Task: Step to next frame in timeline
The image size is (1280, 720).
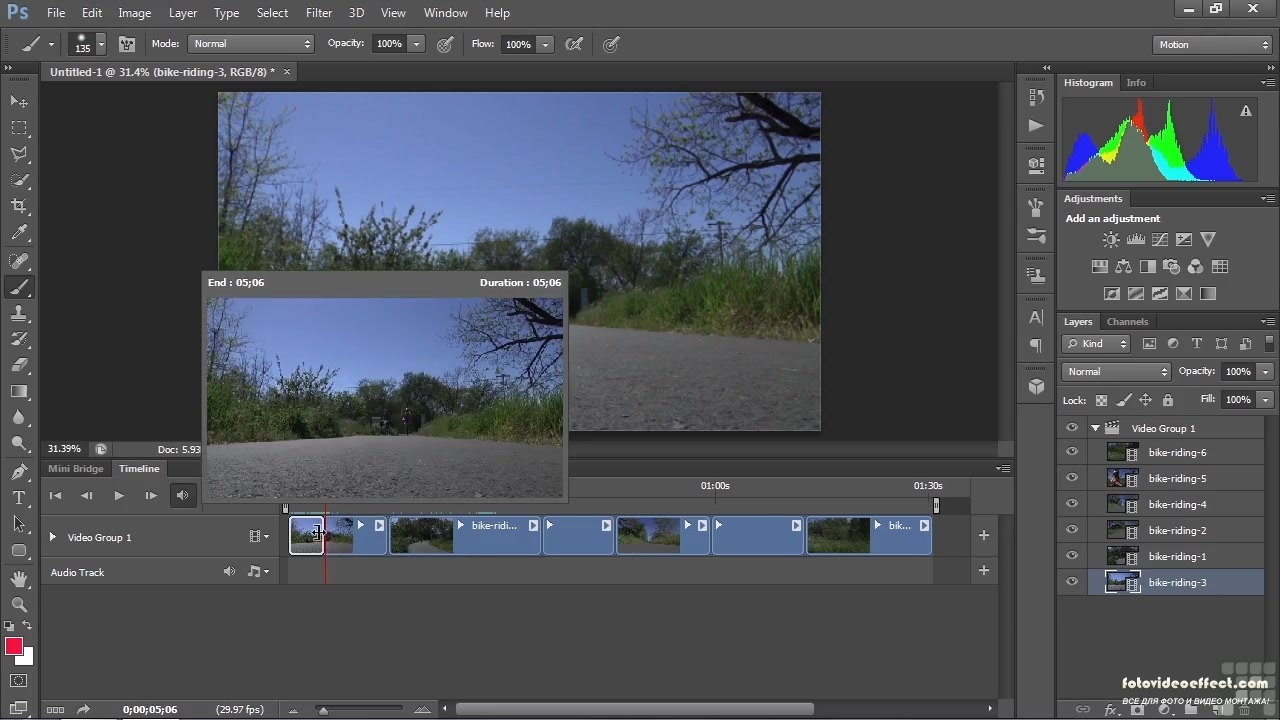Action: click(150, 495)
